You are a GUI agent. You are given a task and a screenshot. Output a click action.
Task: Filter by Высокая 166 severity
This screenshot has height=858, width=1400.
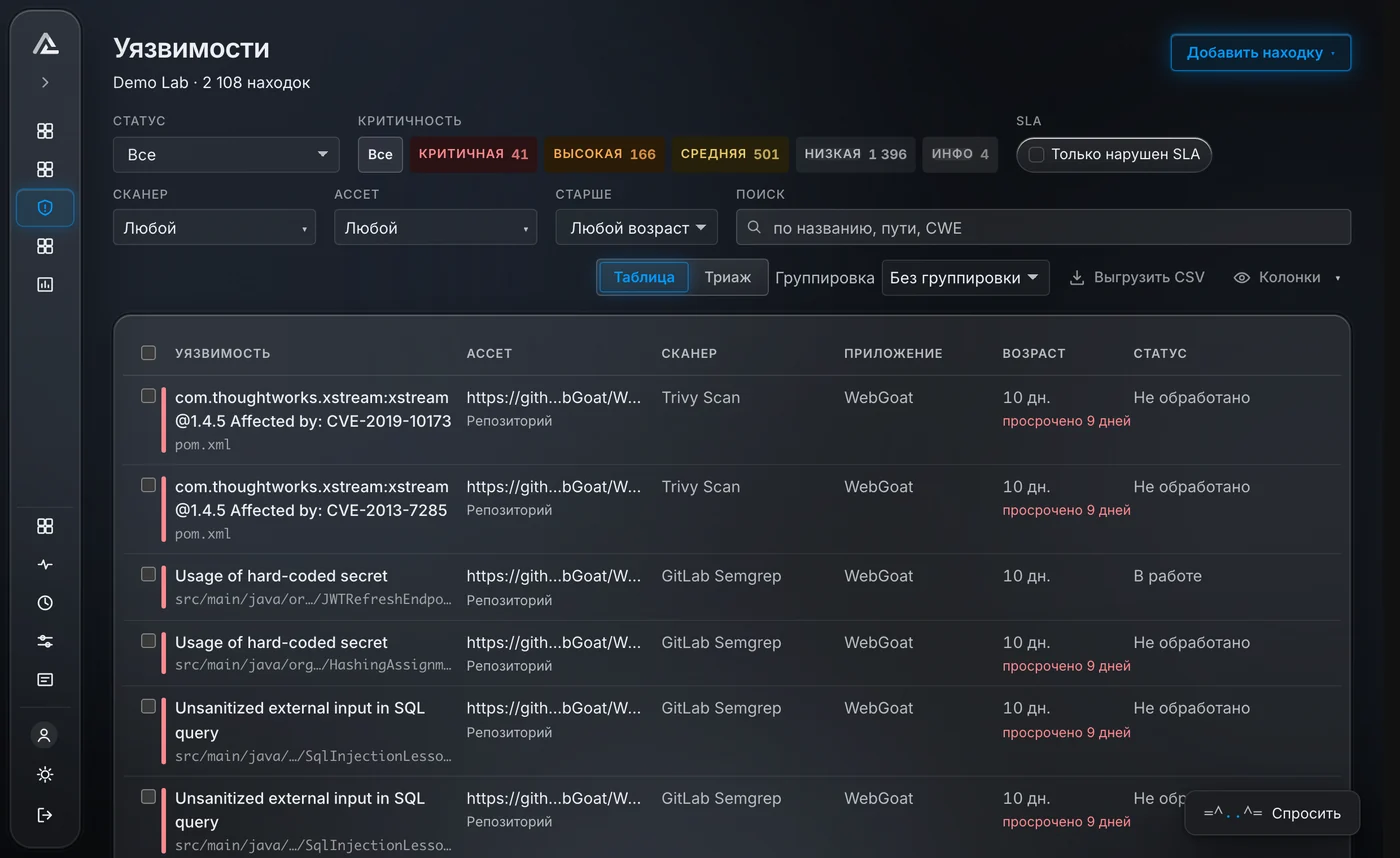click(605, 155)
